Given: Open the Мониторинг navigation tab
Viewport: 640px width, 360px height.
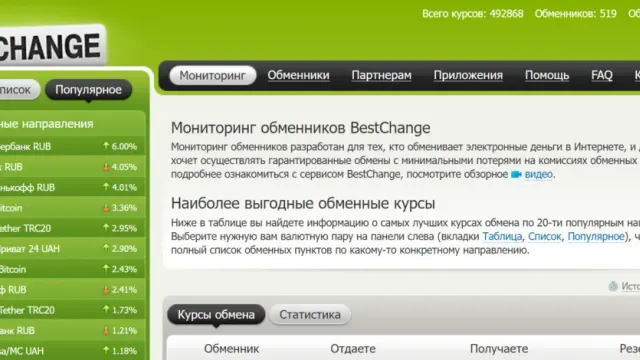Looking at the screenshot, I should coord(213,76).
